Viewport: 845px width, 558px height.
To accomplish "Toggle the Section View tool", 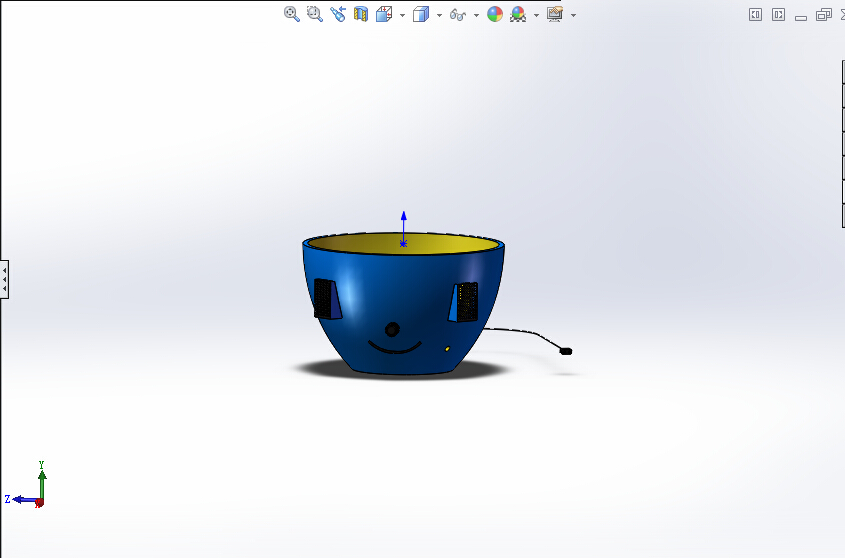I will click(361, 14).
